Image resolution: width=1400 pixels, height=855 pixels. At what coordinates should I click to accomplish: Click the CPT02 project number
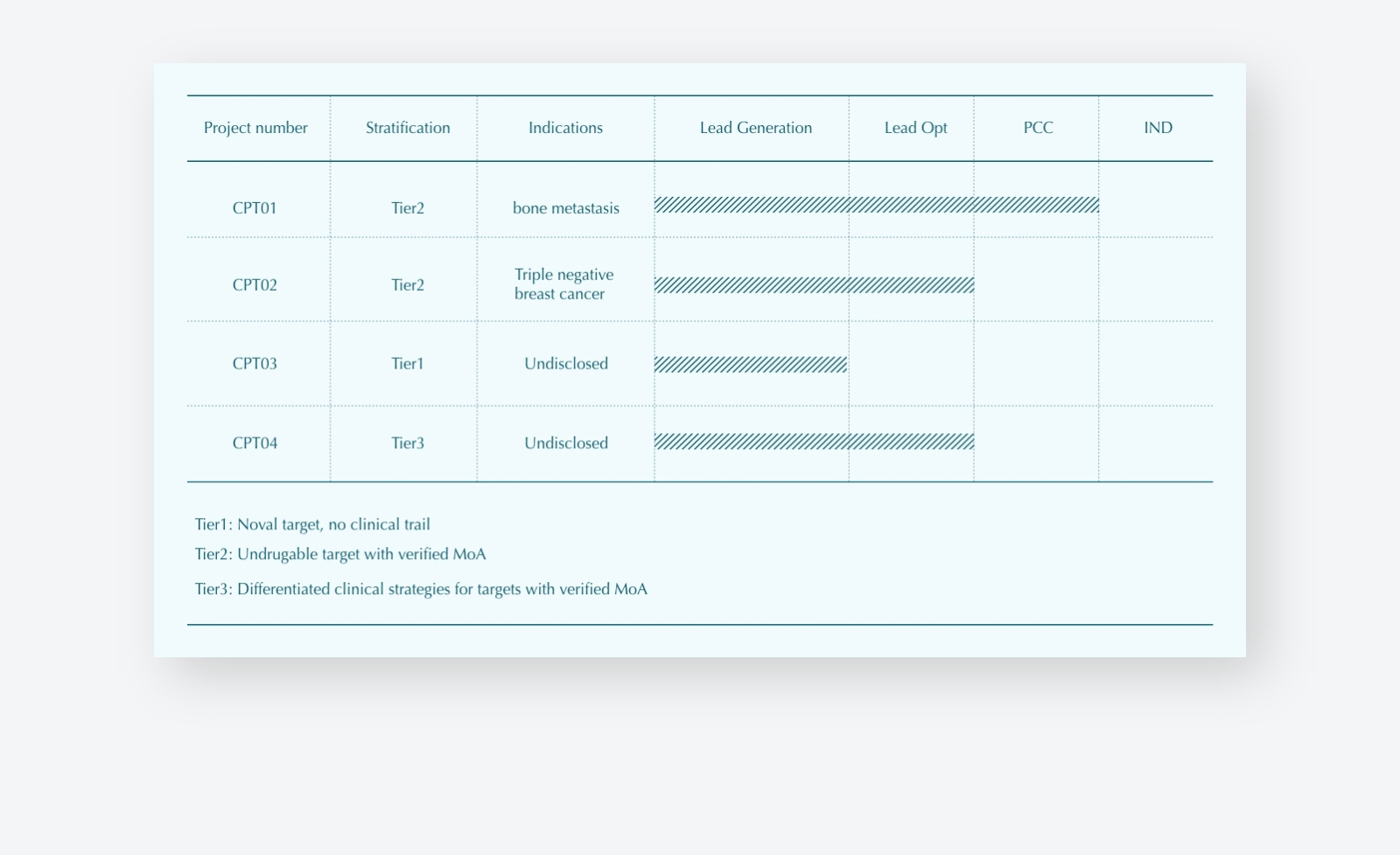tap(255, 285)
